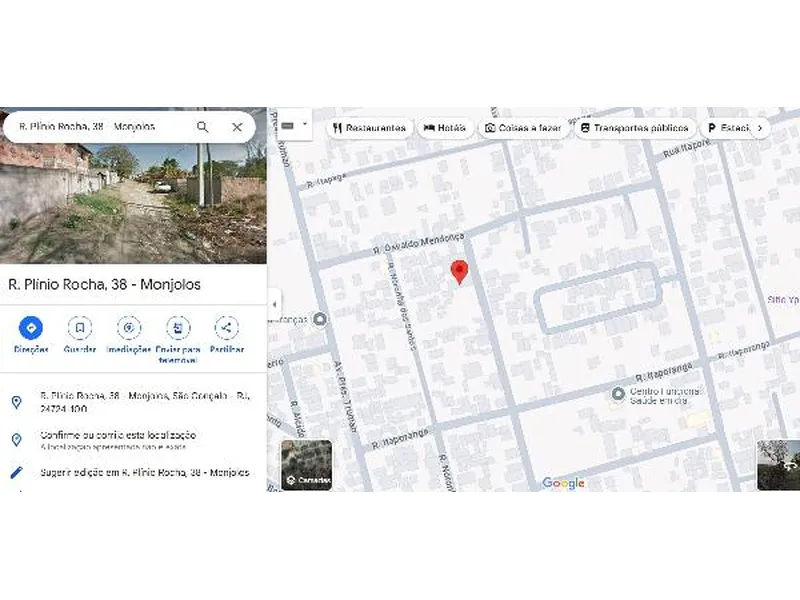Open the Street View photo of the street
The image size is (800, 600).
133,204
